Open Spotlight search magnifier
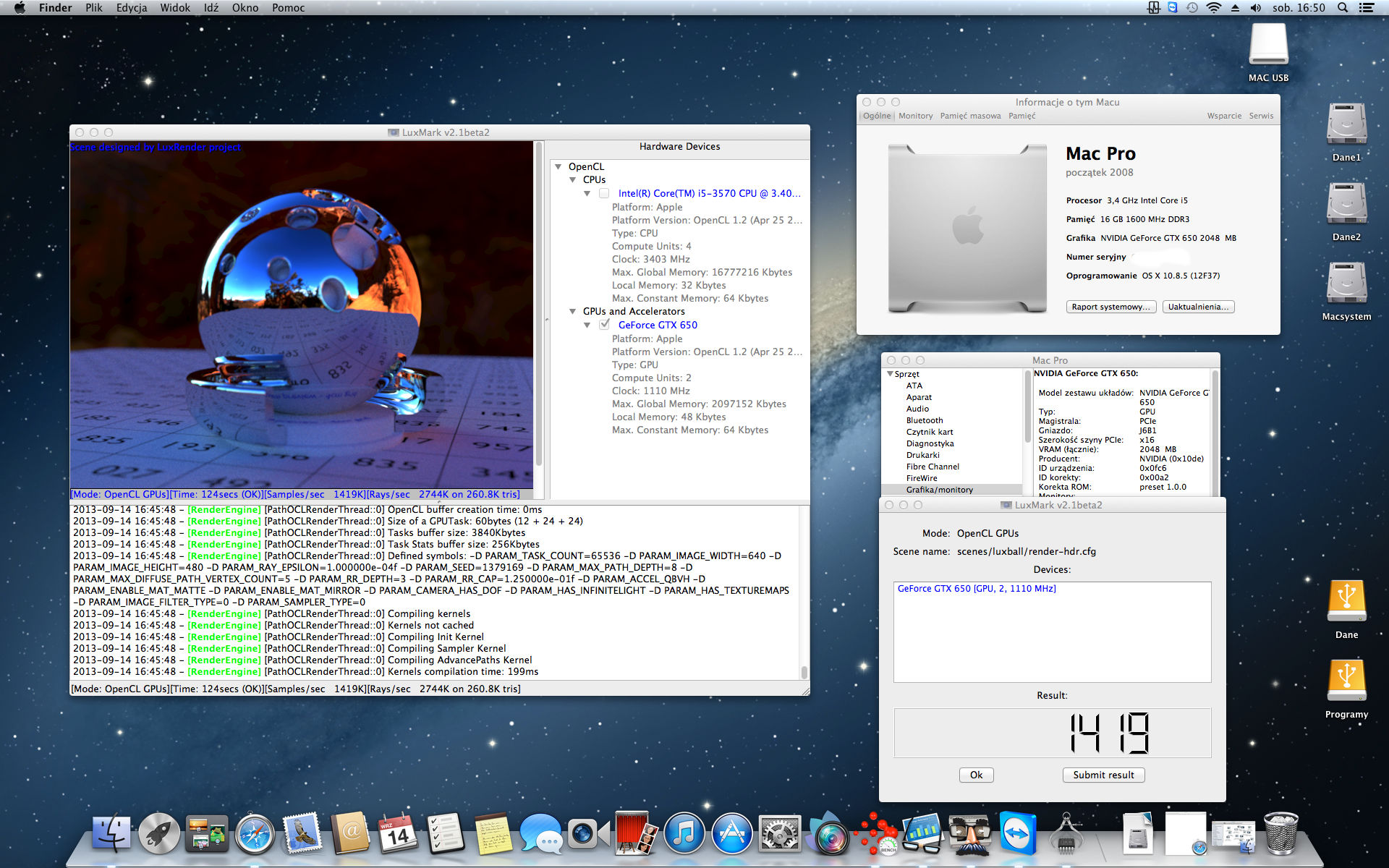Image resolution: width=1389 pixels, height=868 pixels. (x=1343, y=8)
